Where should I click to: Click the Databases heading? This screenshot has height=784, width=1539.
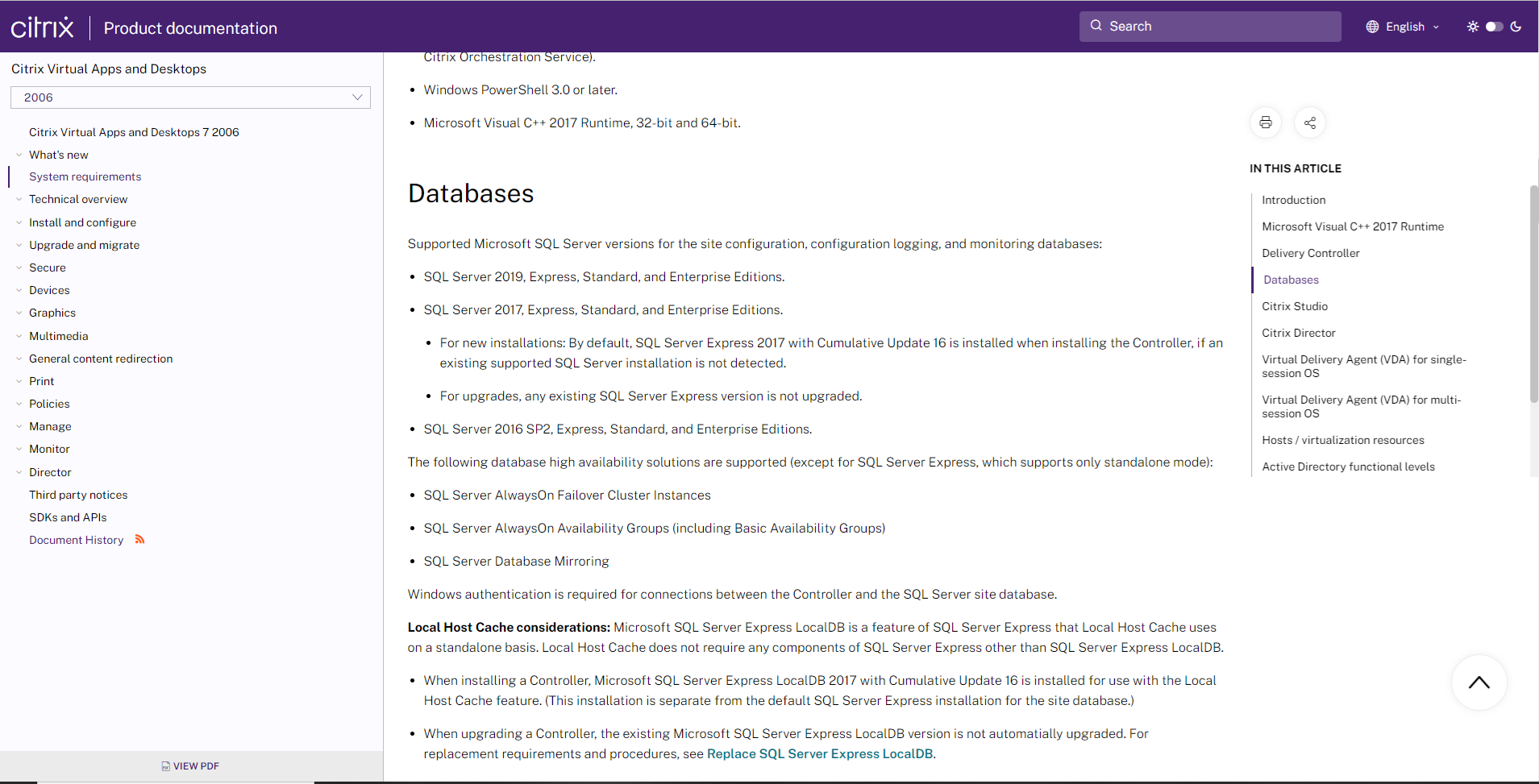(x=471, y=193)
